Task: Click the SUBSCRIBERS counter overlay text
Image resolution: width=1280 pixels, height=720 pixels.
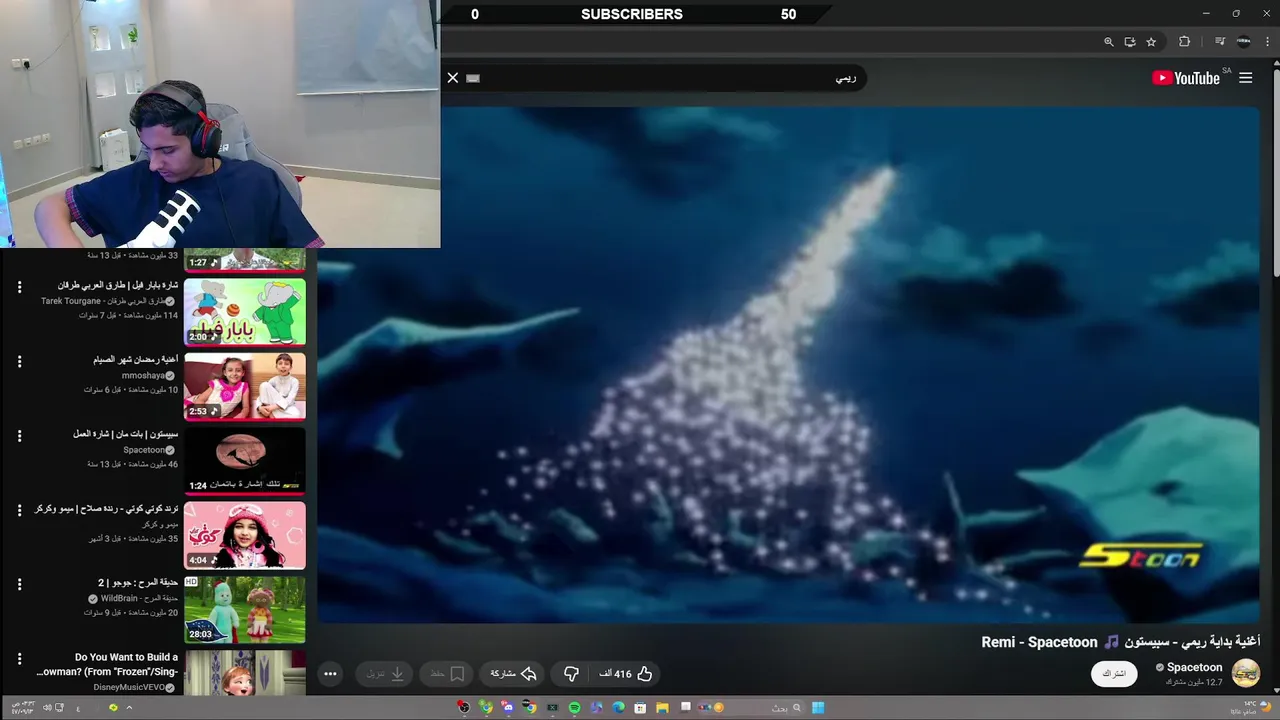Action: tap(632, 14)
